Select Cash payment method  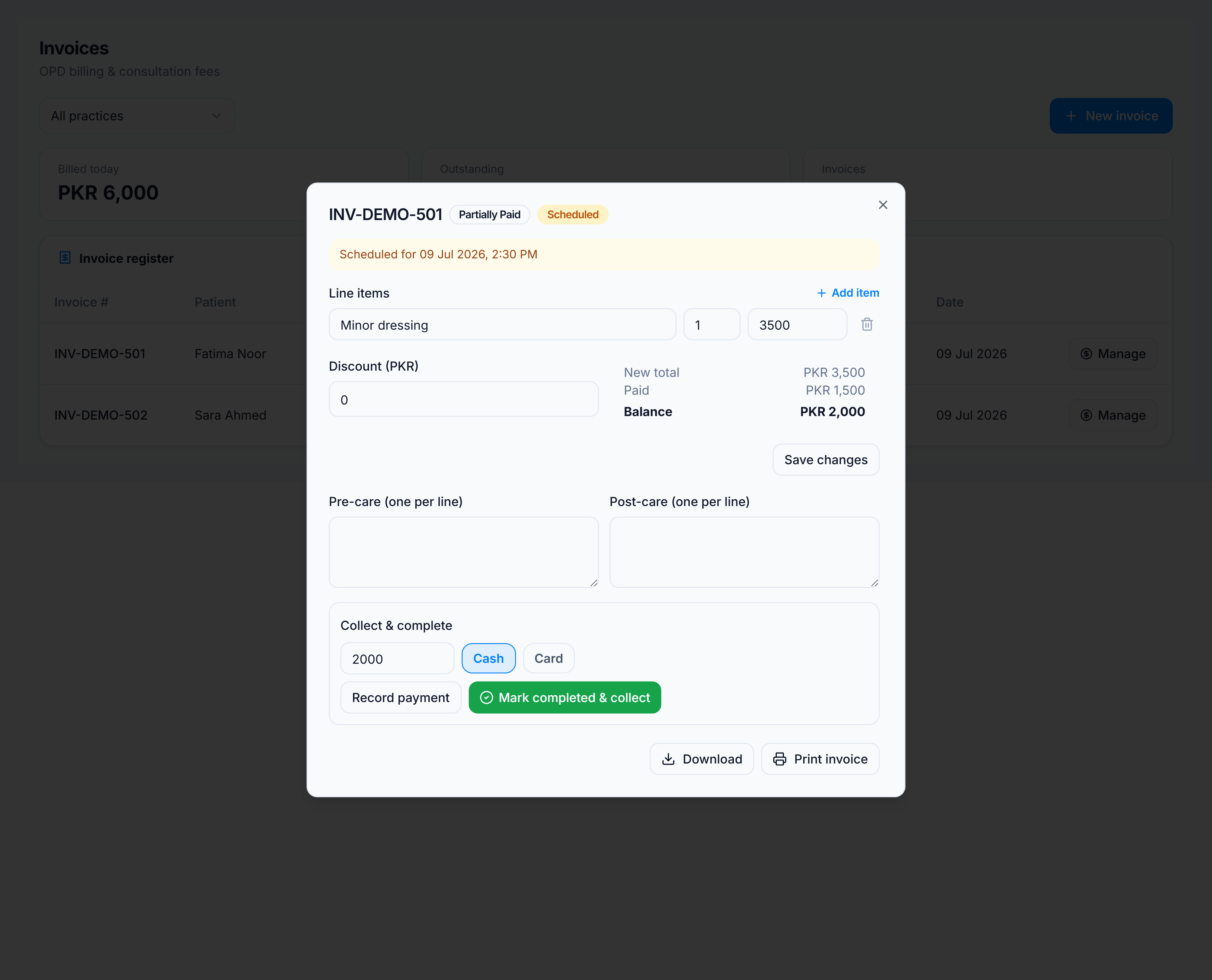click(489, 658)
